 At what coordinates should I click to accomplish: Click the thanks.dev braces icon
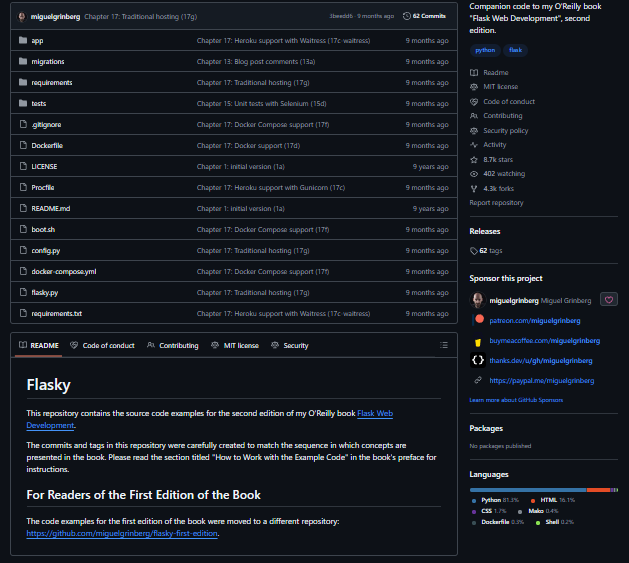click(477, 360)
